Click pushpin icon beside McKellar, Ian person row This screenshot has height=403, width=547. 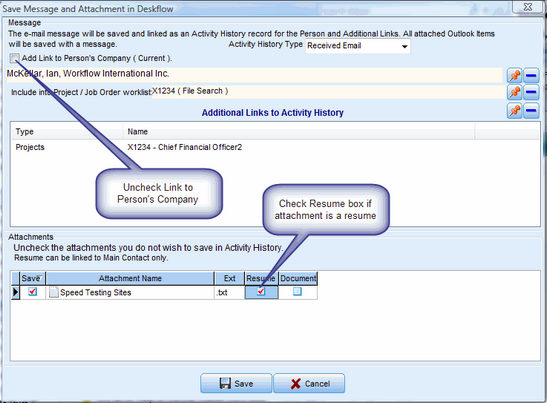click(515, 75)
